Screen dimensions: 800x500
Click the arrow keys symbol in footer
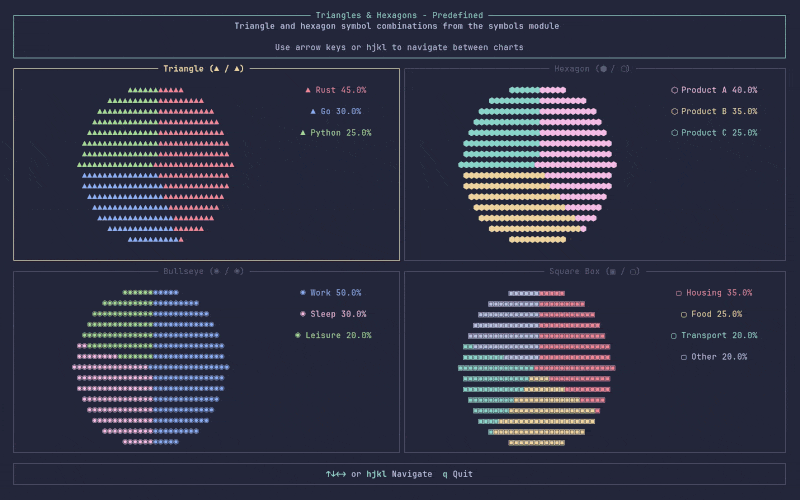point(336,474)
